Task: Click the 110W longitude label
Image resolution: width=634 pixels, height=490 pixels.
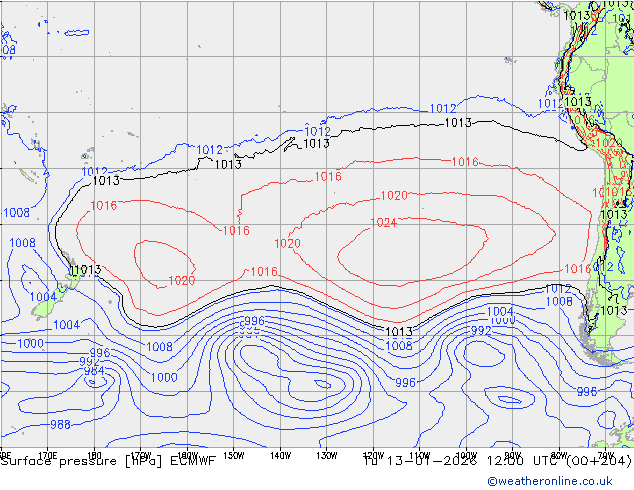Action: tap(420, 455)
